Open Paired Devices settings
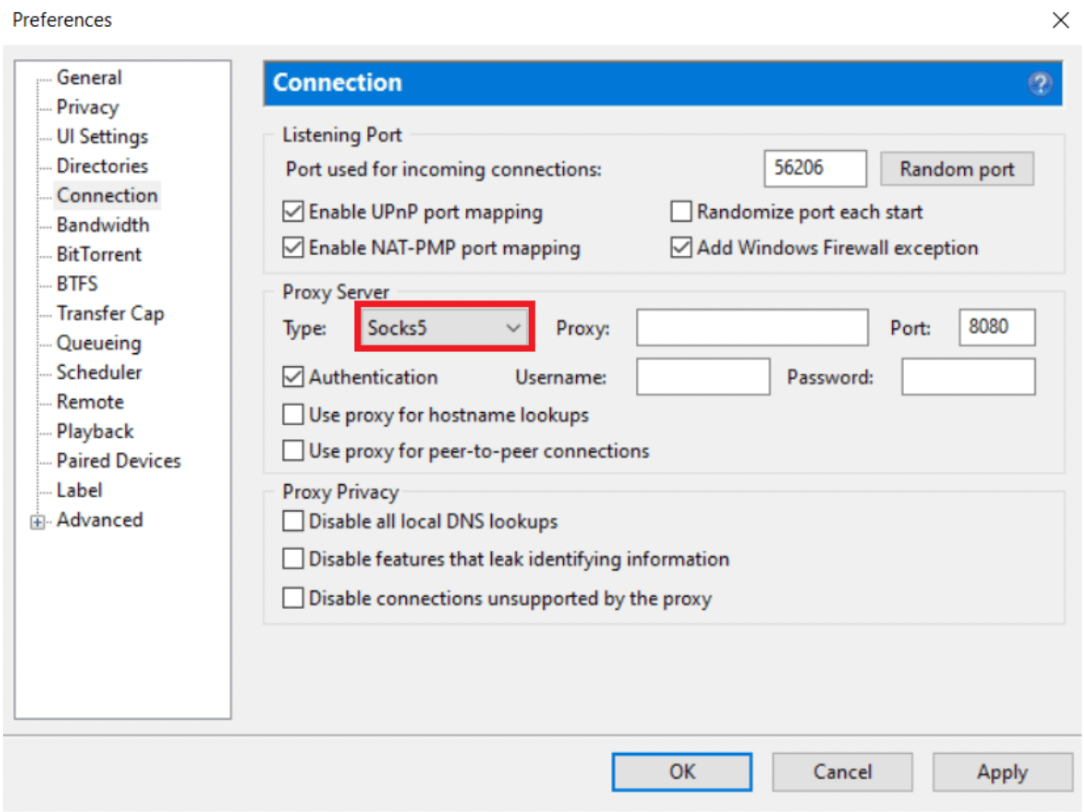The width and height of the screenshot is (1084, 812). pos(119,461)
